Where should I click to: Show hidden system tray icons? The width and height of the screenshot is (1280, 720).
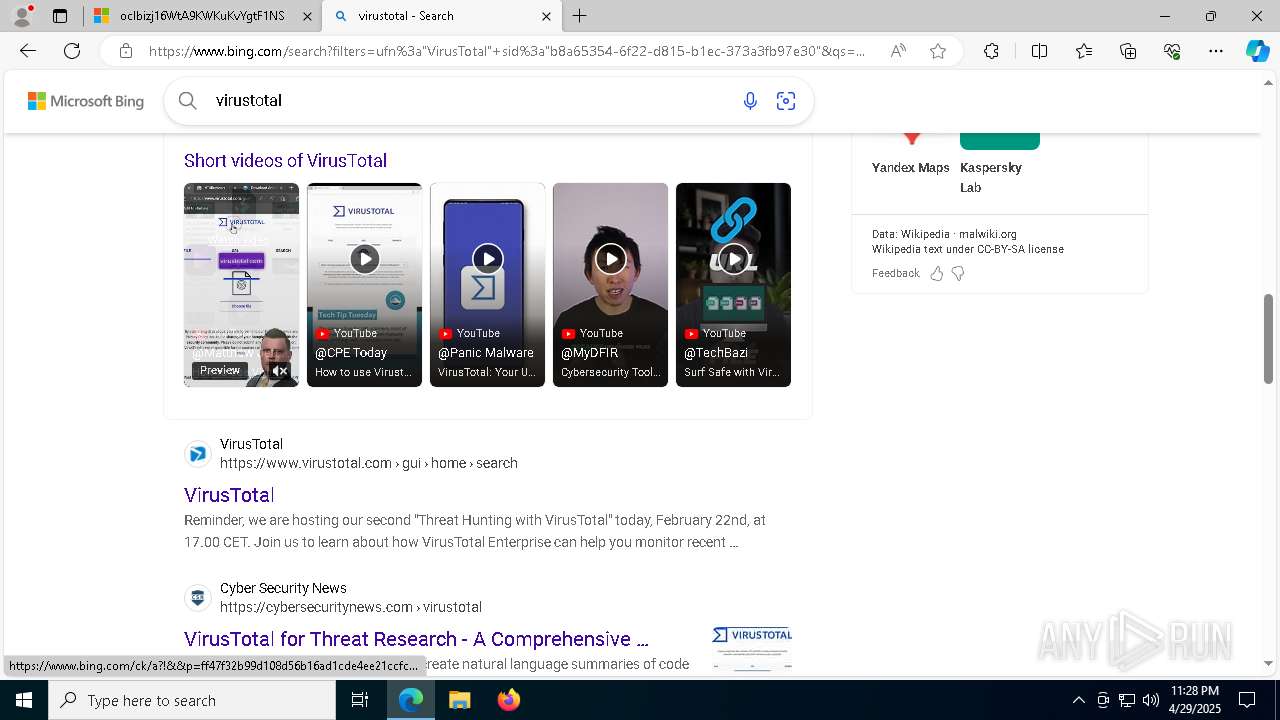(1078, 700)
